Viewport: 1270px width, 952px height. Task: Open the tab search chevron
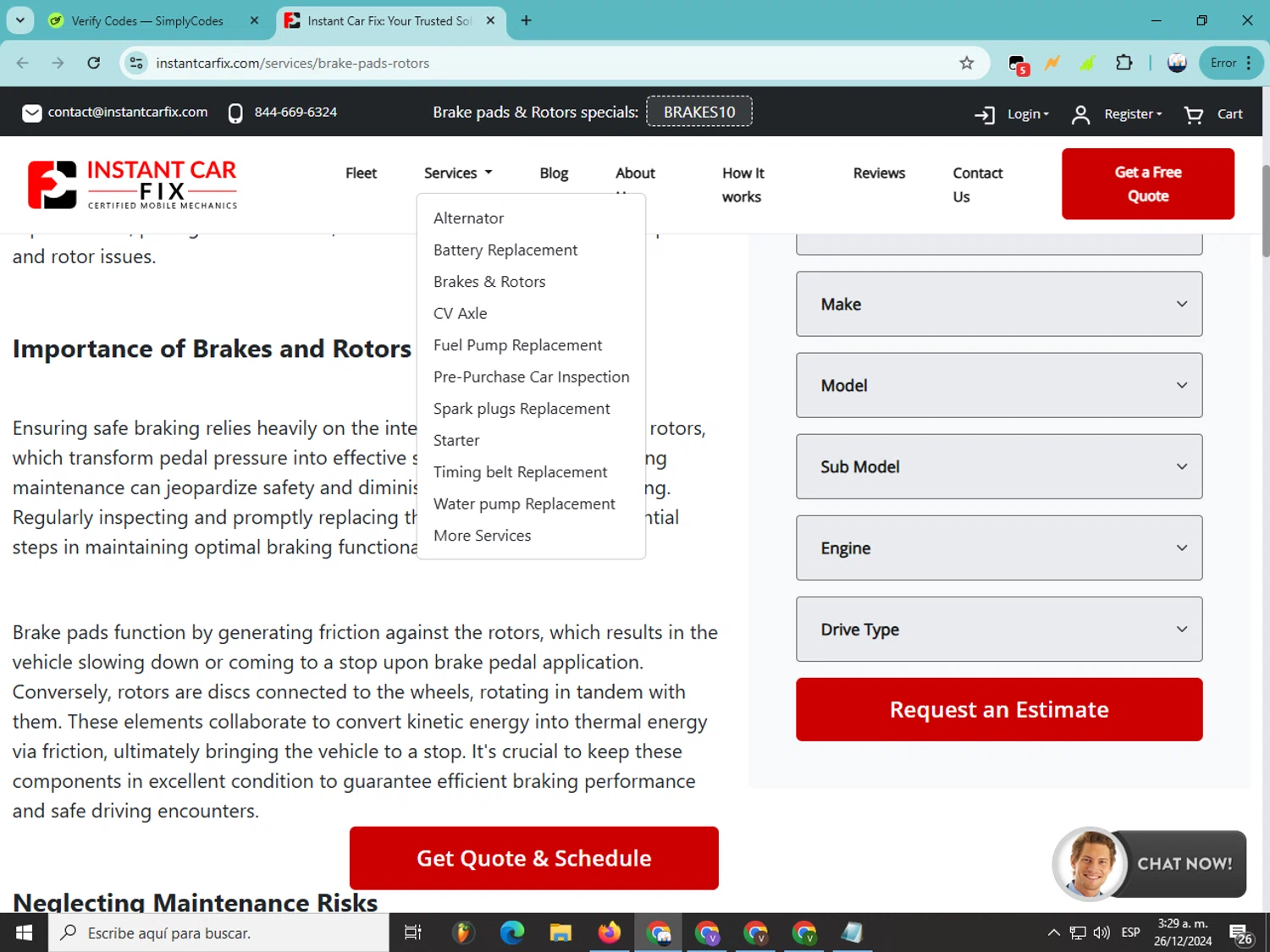click(20, 20)
